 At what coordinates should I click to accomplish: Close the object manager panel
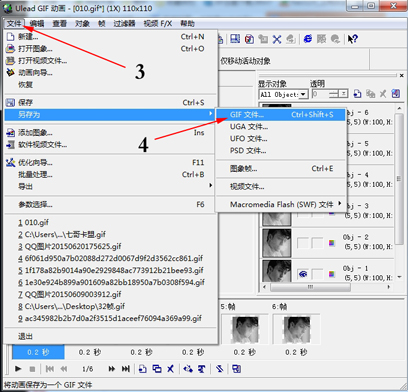pos(402,76)
